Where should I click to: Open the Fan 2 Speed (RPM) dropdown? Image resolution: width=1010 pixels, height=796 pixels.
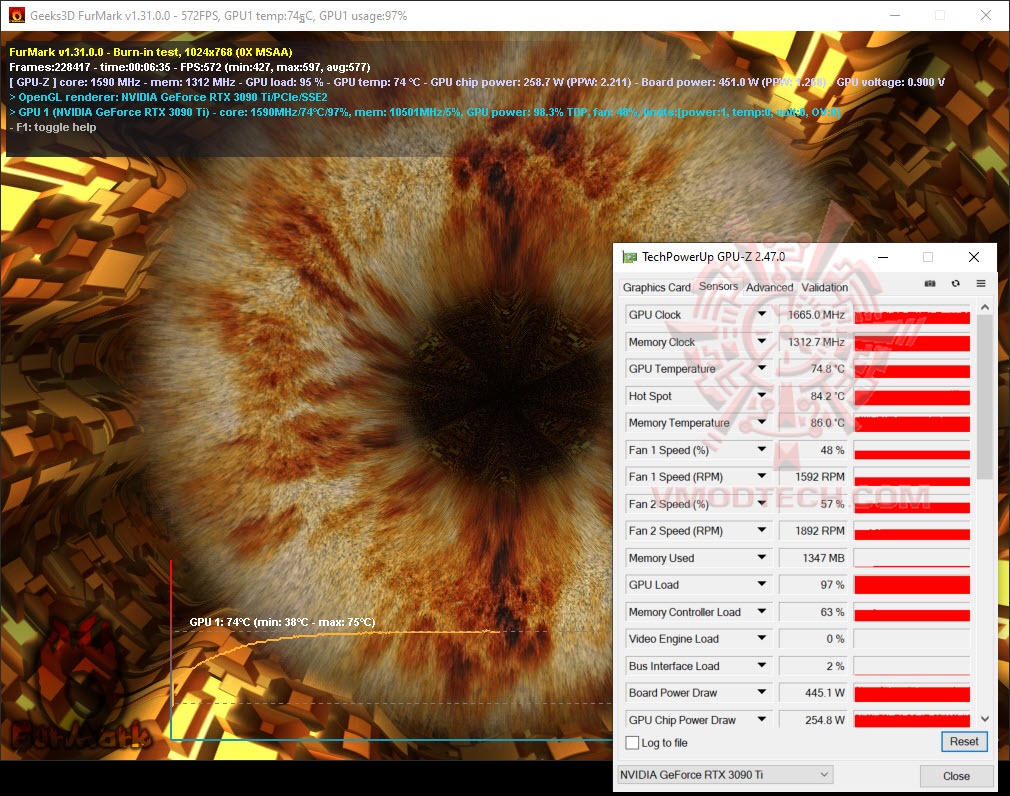(761, 531)
